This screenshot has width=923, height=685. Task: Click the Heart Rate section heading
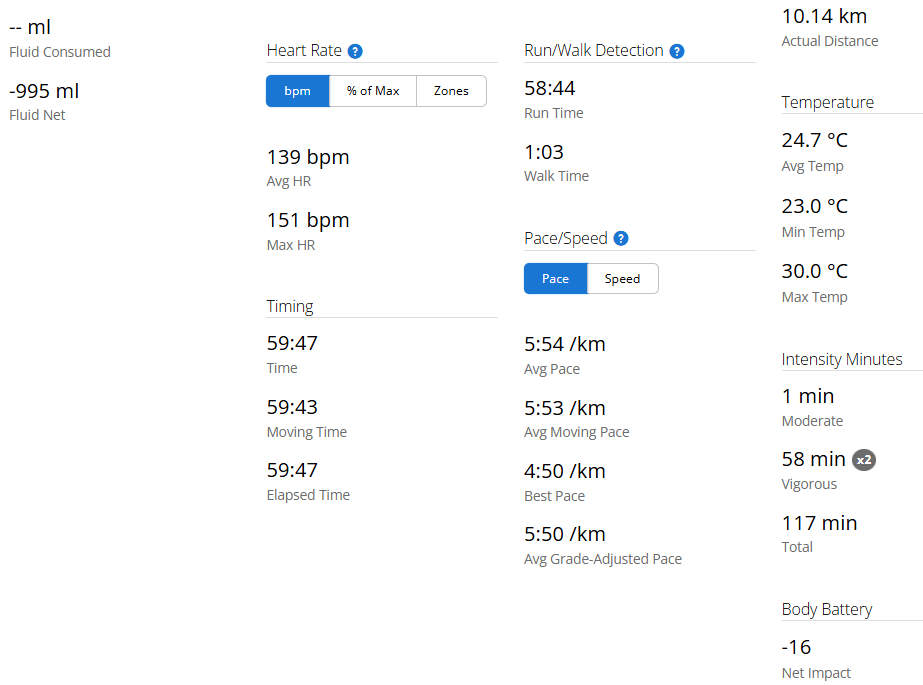pos(304,51)
